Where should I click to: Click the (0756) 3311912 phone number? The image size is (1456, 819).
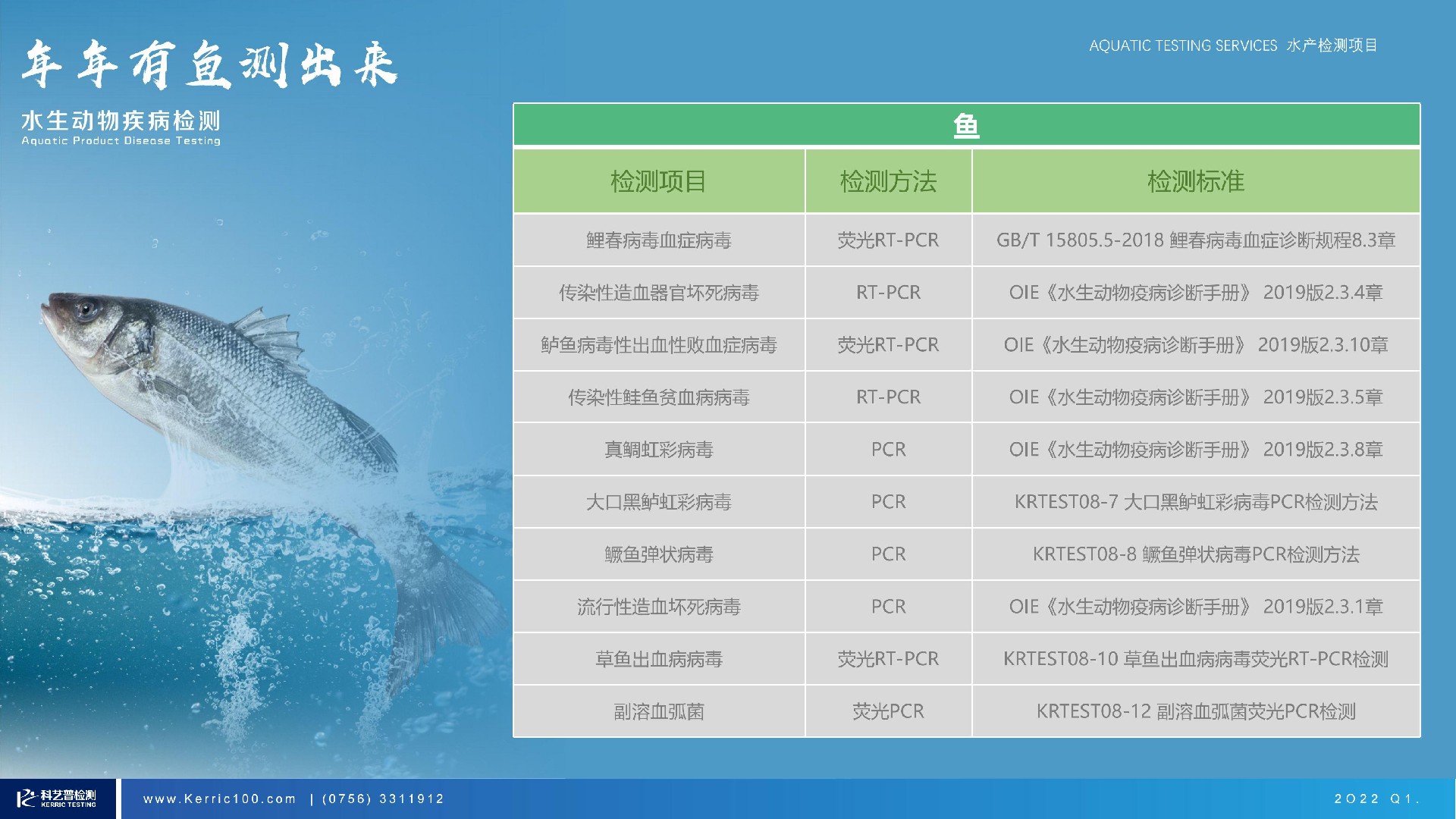(383, 799)
